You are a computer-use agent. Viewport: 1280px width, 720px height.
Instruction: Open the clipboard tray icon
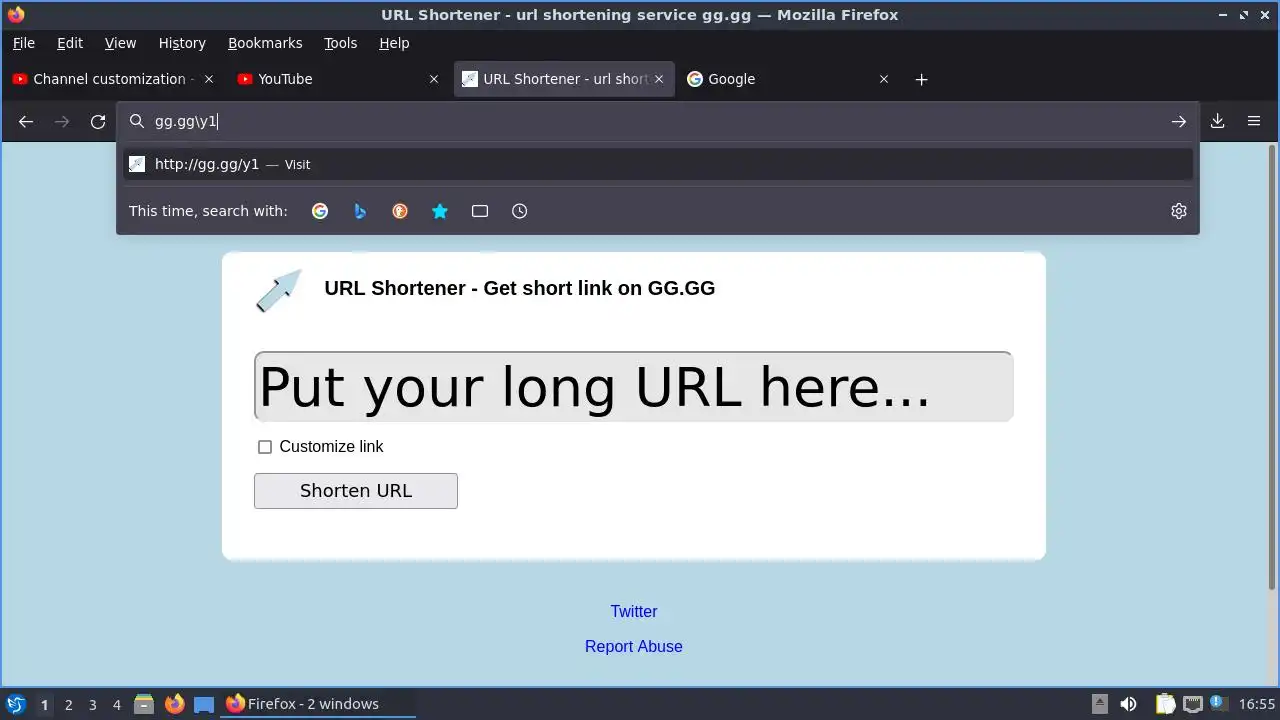point(1165,704)
